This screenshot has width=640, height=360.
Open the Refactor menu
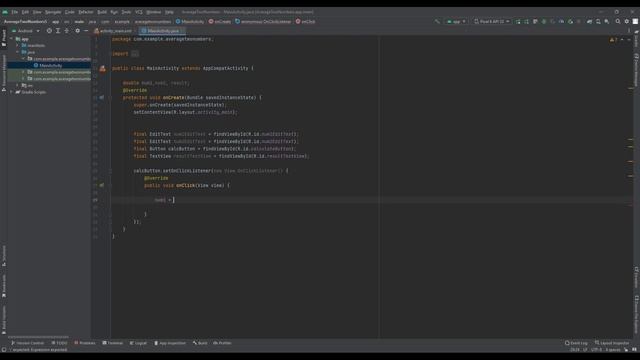86,12
